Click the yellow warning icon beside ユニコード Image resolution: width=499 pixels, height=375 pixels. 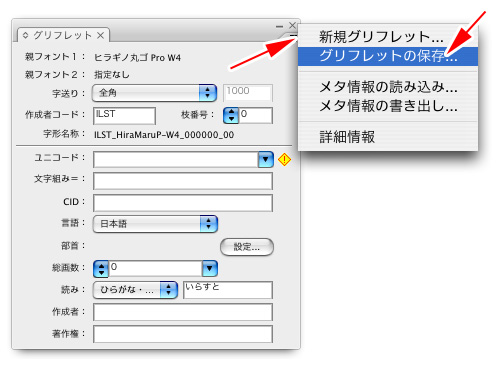click(284, 160)
